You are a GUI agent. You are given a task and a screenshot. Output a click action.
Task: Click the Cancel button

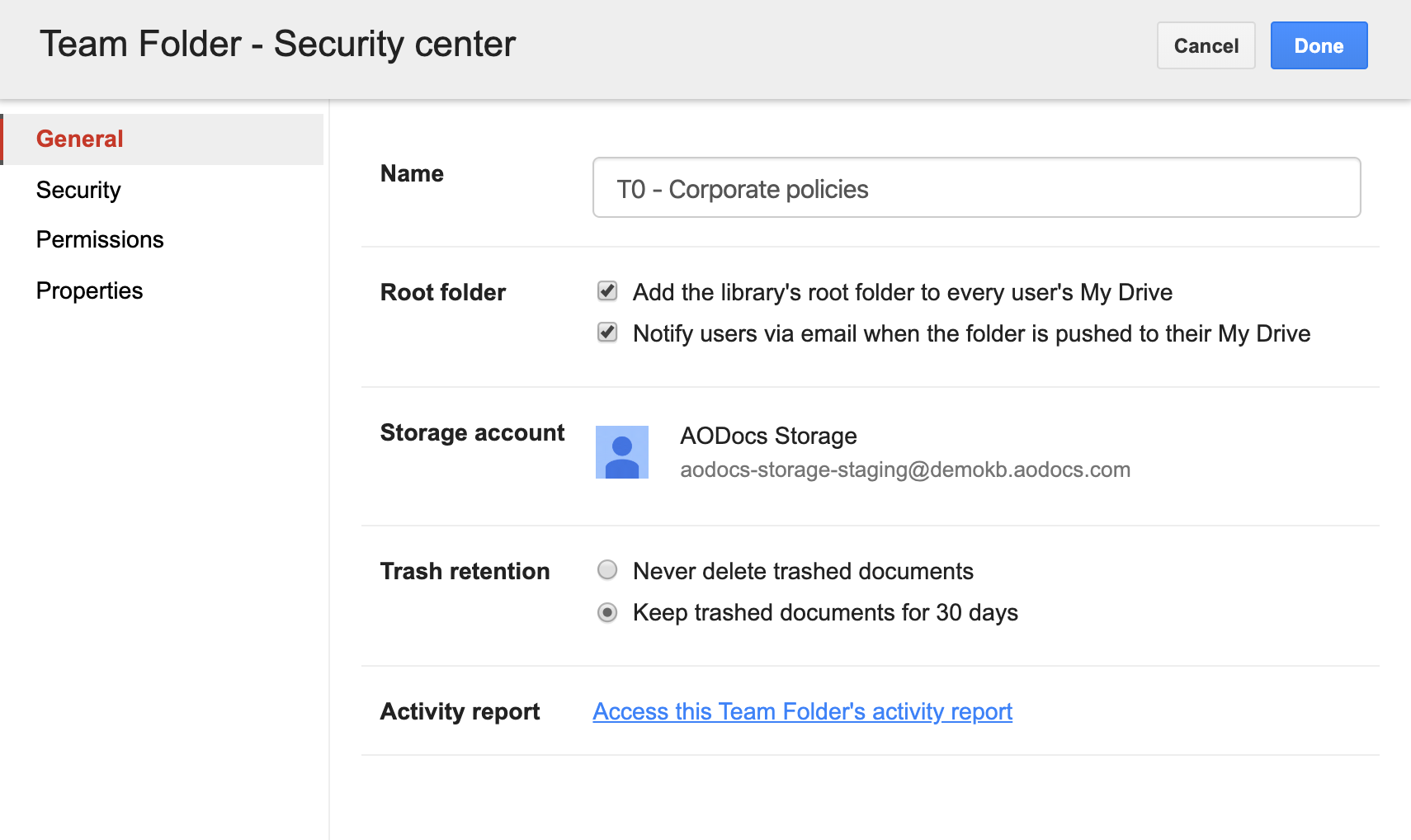coord(1206,45)
